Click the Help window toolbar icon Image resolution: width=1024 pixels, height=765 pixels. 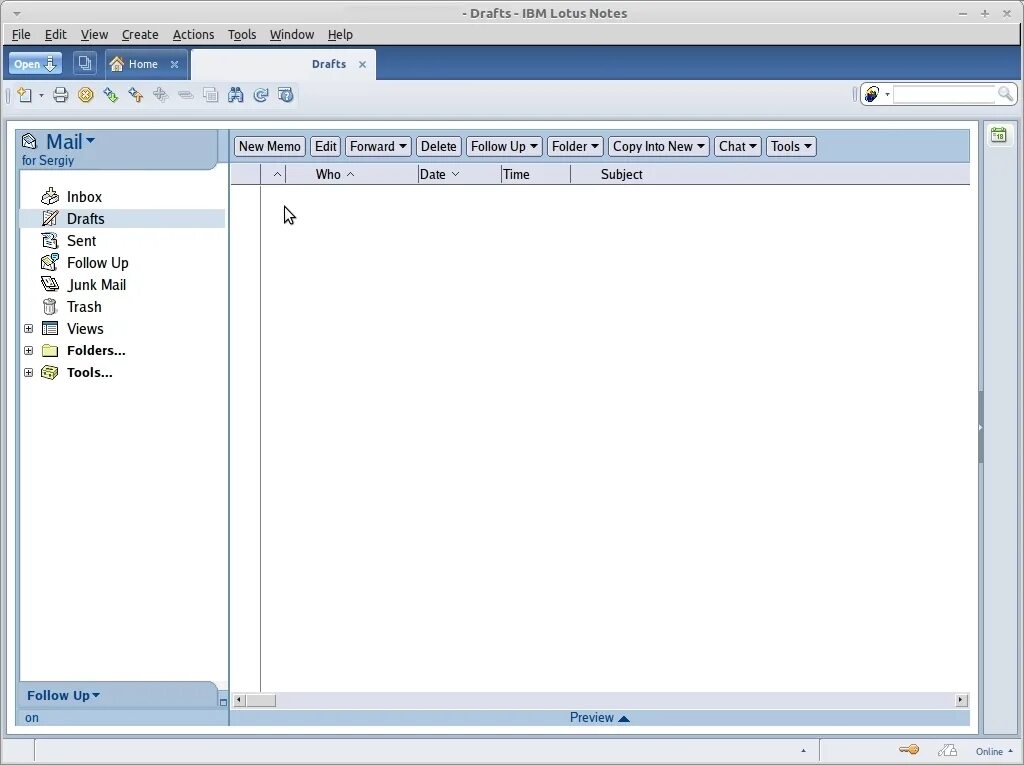coord(285,95)
